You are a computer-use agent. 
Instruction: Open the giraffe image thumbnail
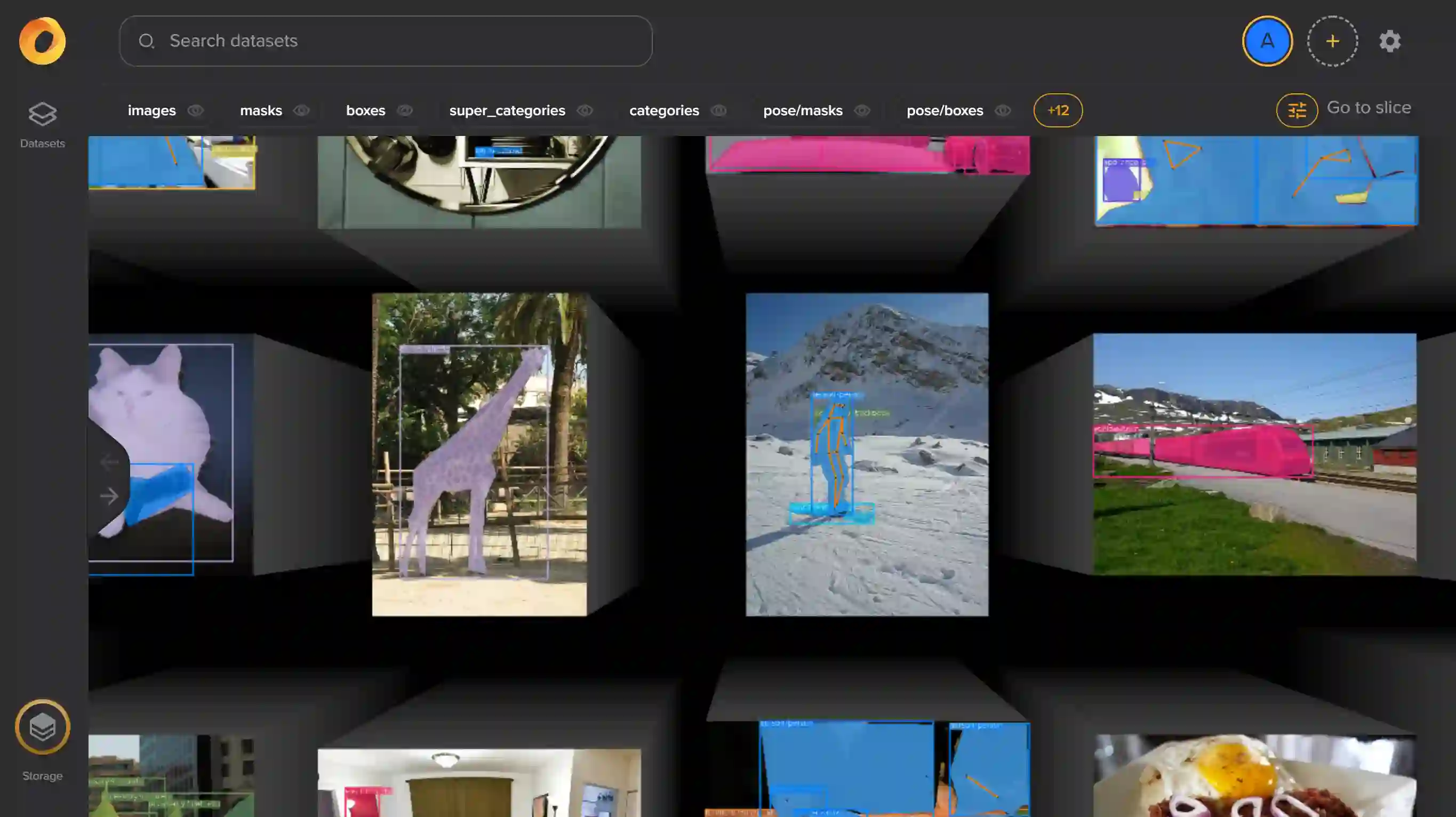tap(479, 454)
